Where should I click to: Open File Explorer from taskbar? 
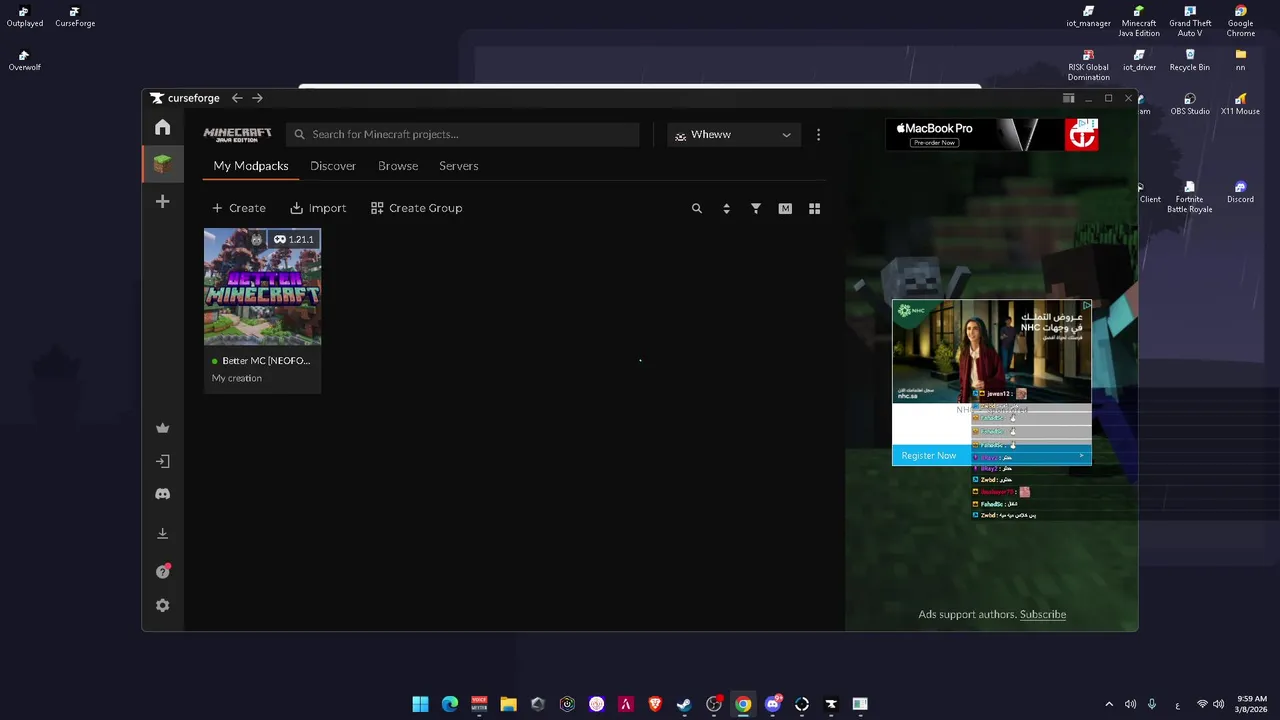click(x=508, y=704)
